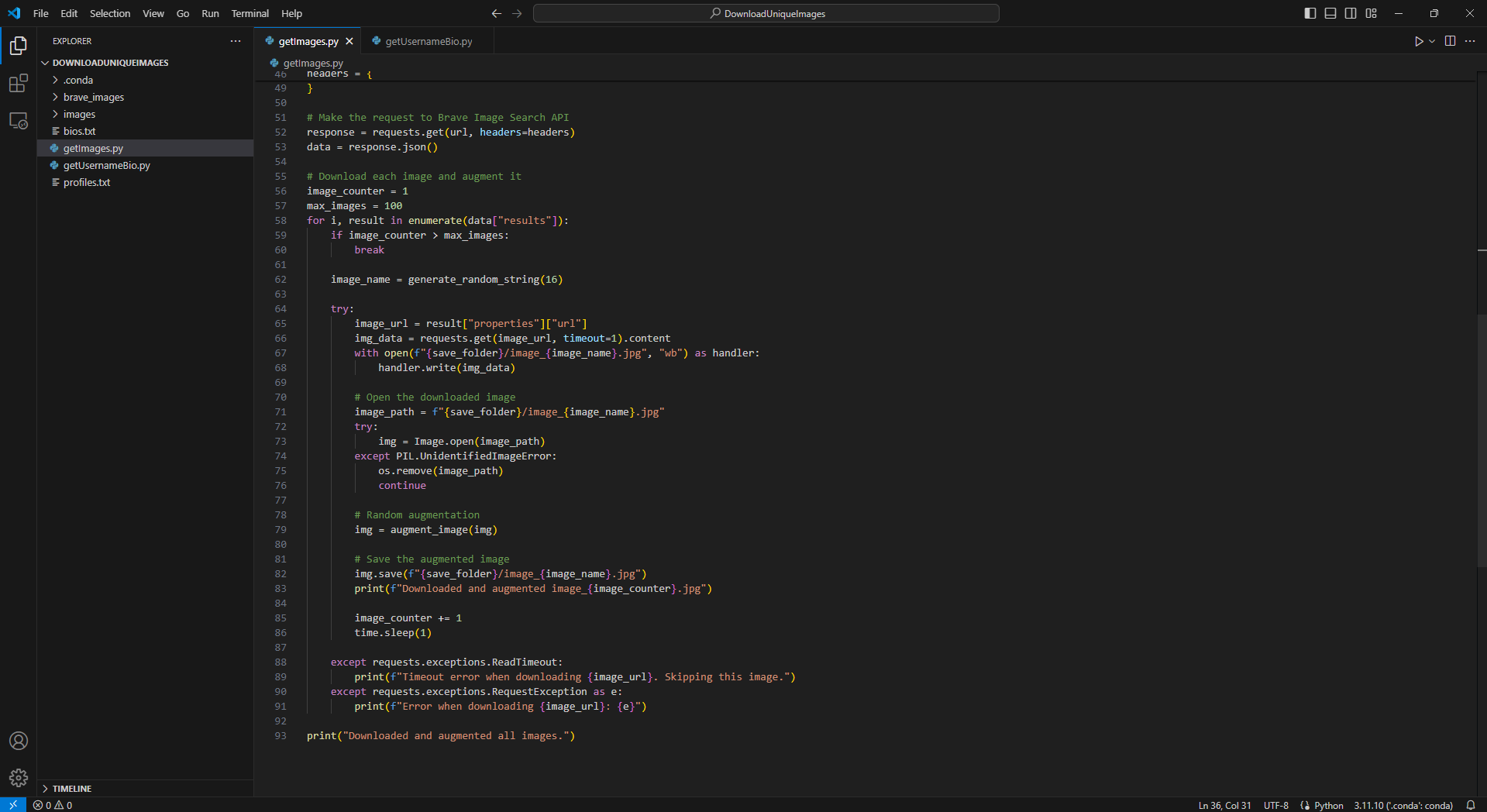This screenshot has height=812, width=1487.
Task: Toggle primary side bar visibility
Action: [1310, 13]
